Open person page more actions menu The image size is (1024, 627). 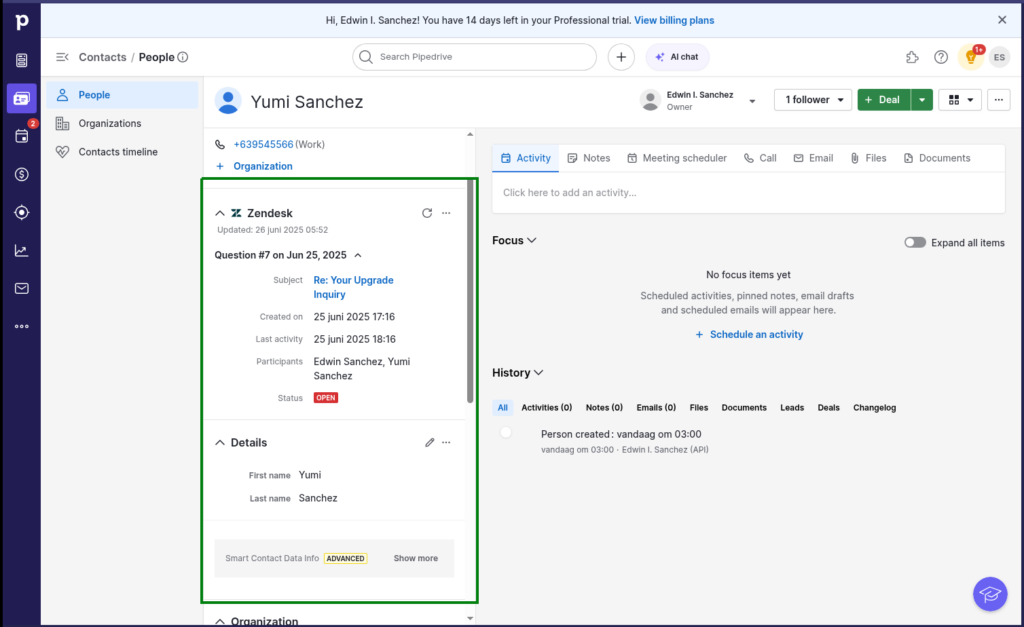[x=999, y=100]
